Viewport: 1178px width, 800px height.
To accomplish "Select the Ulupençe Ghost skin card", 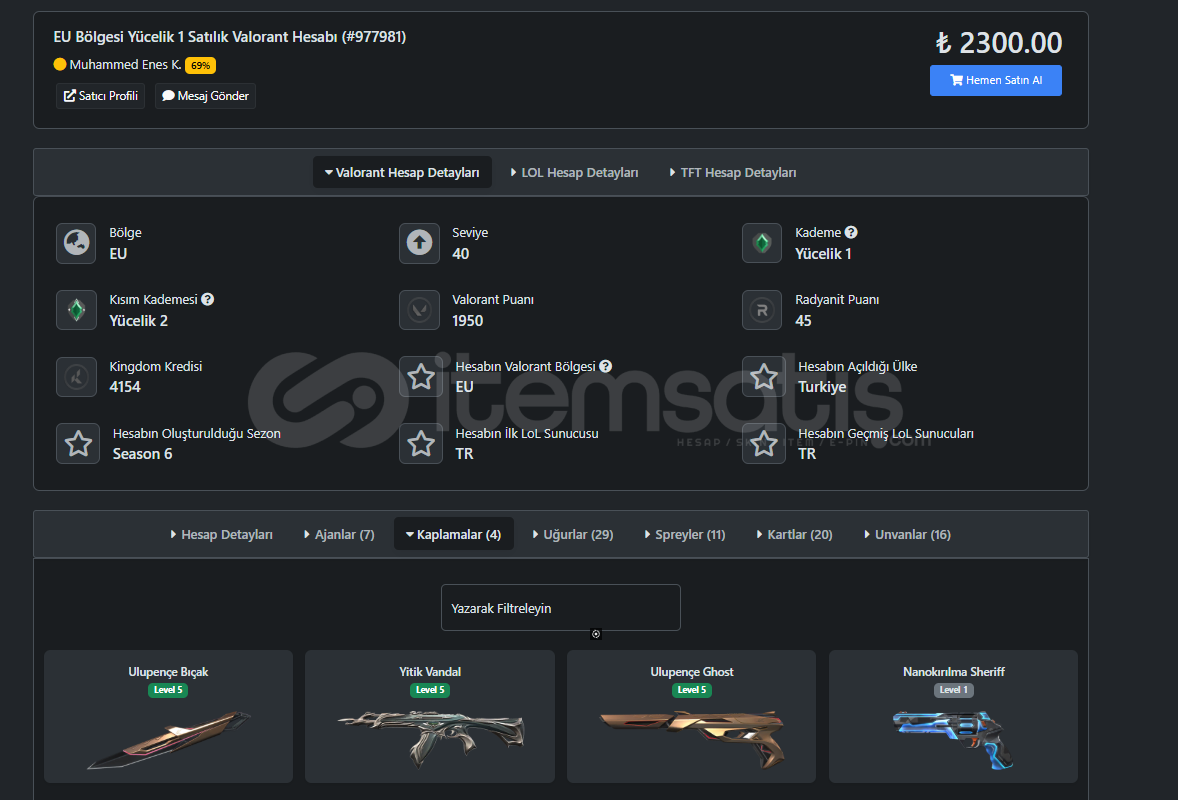I will (x=691, y=717).
